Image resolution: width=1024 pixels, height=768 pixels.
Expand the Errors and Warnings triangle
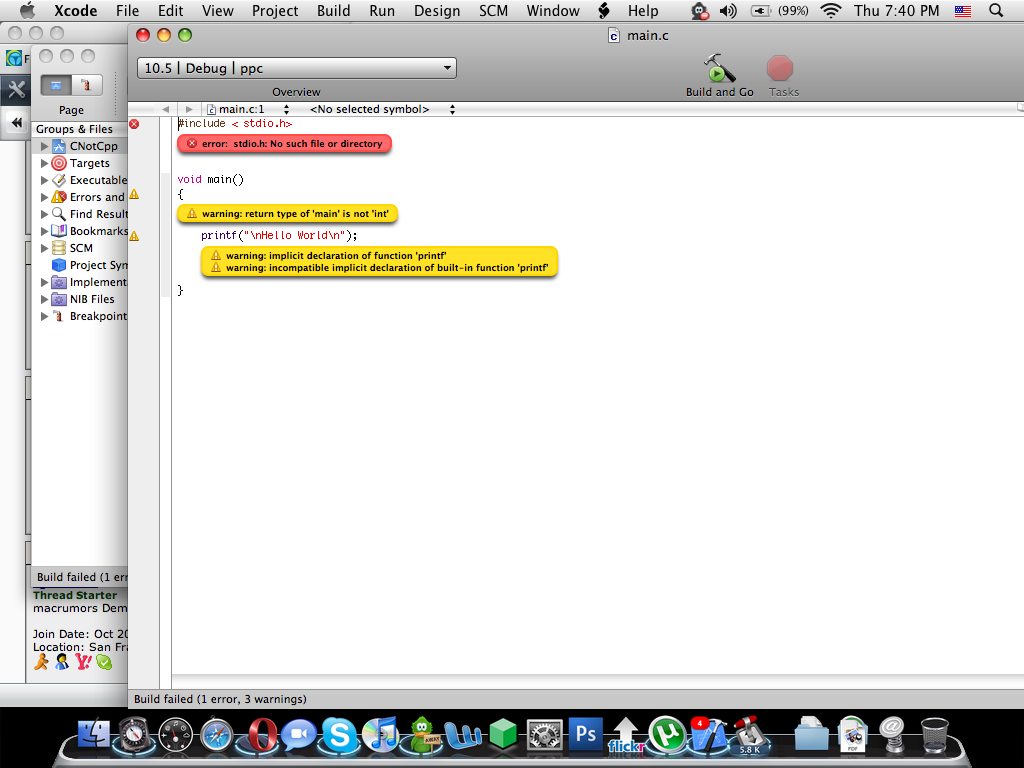point(44,197)
